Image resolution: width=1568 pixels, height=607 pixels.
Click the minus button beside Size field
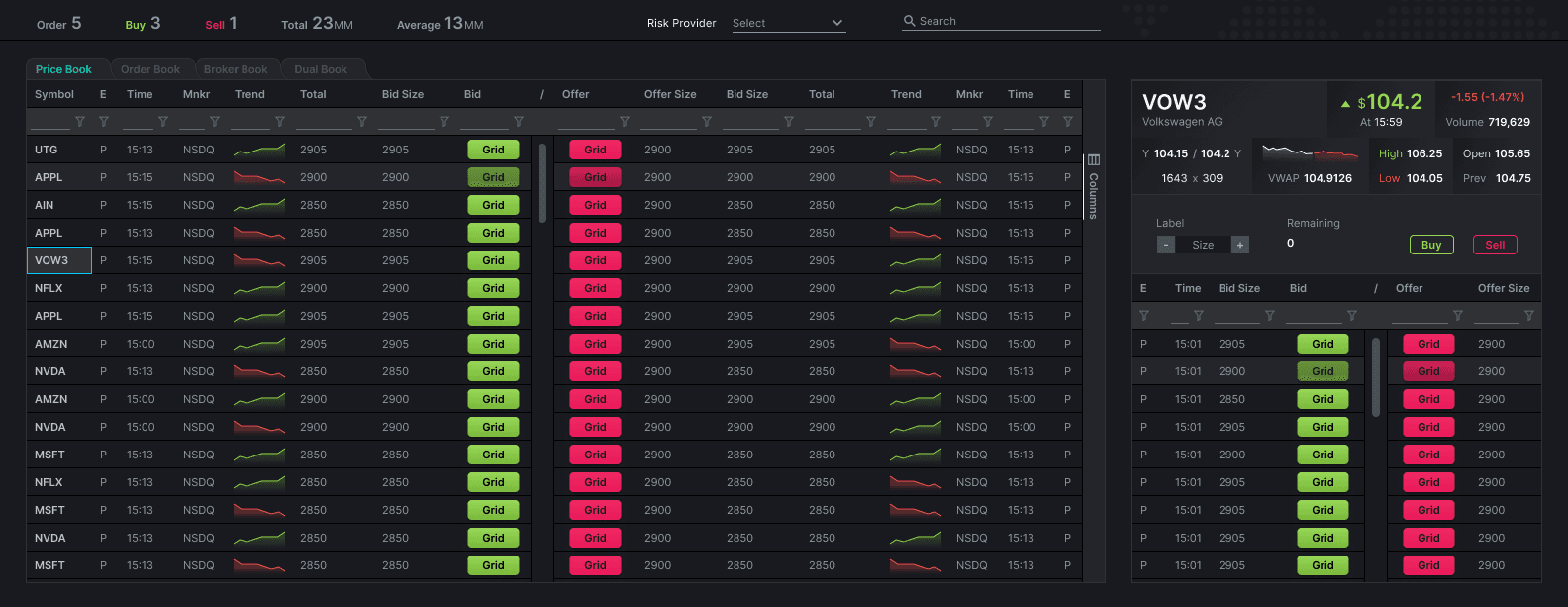point(1166,245)
